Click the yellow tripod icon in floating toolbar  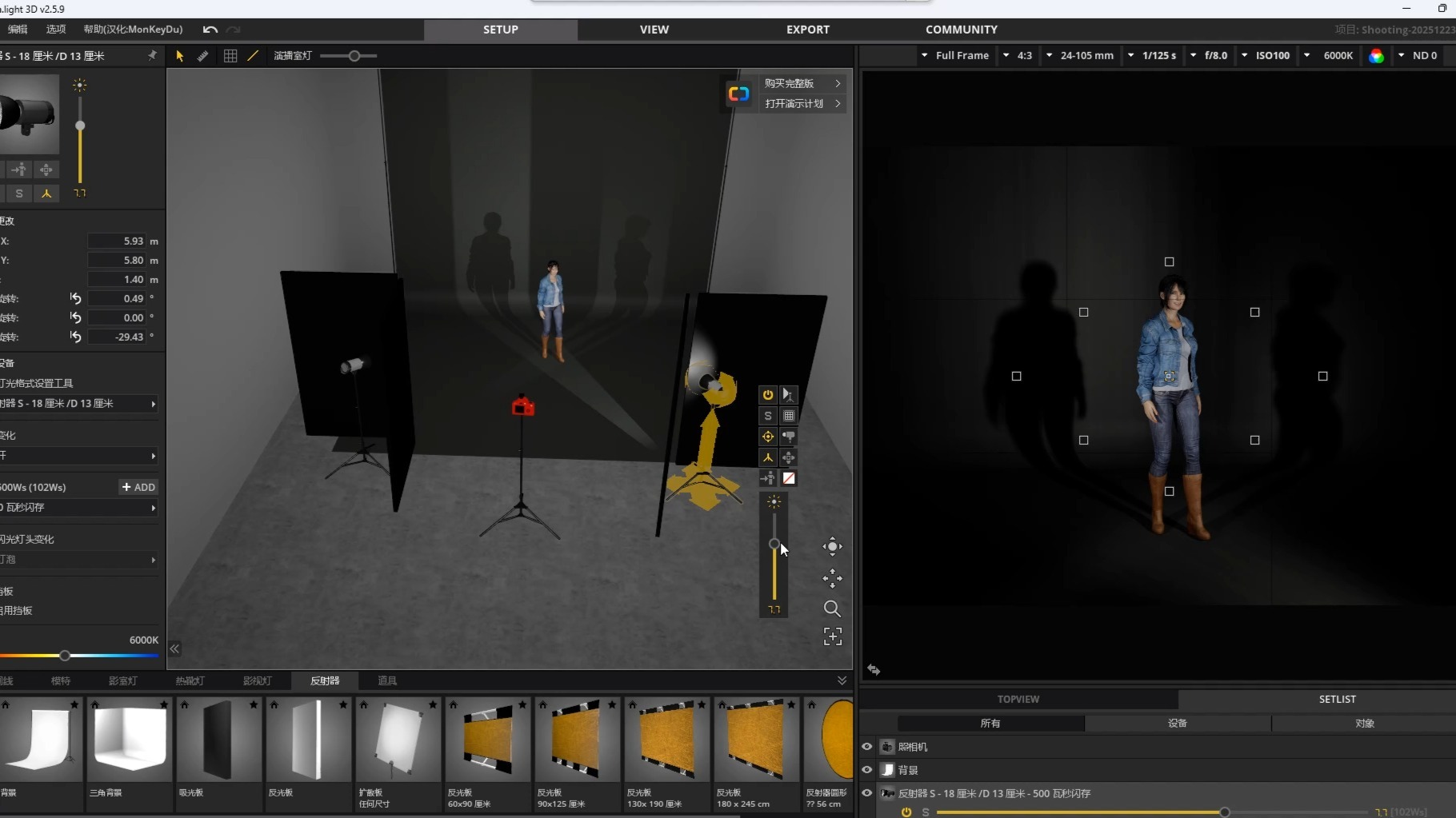point(768,457)
